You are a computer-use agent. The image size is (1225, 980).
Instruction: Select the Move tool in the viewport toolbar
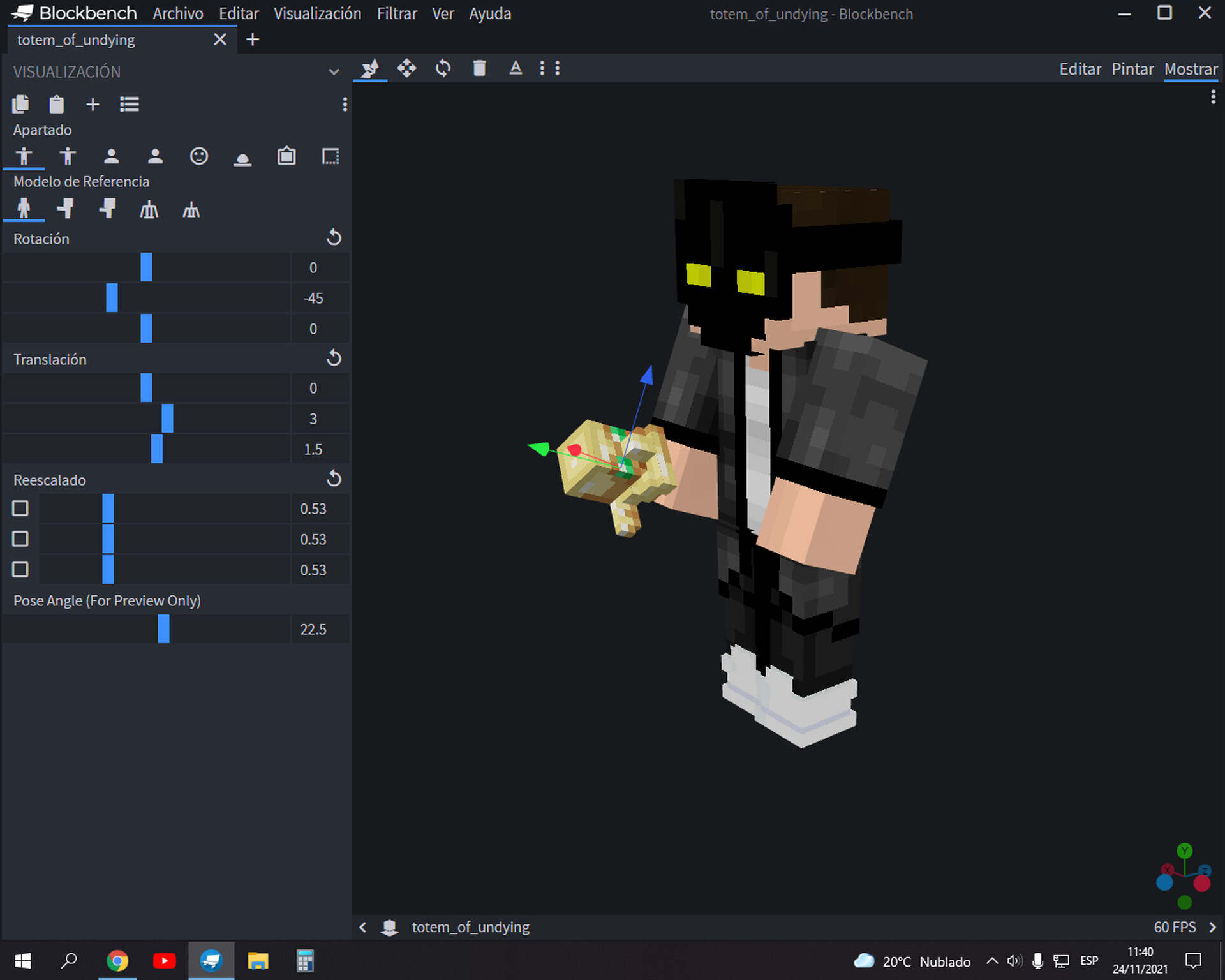tap(408, 68)
